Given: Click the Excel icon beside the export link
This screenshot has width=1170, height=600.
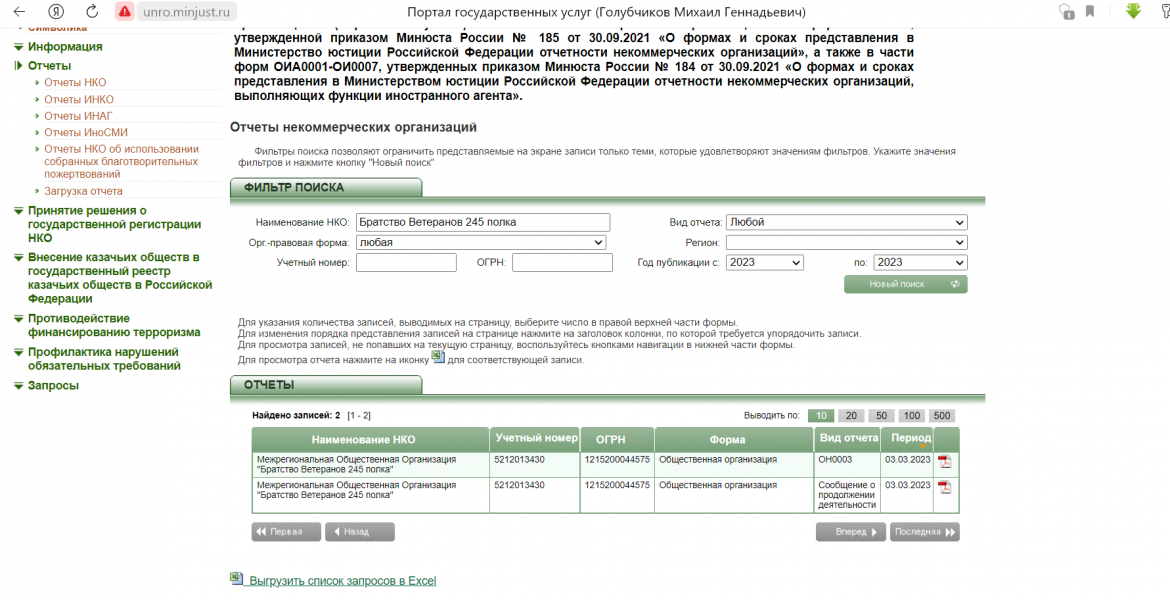Looking at the screenshot, I should (236, 578).
